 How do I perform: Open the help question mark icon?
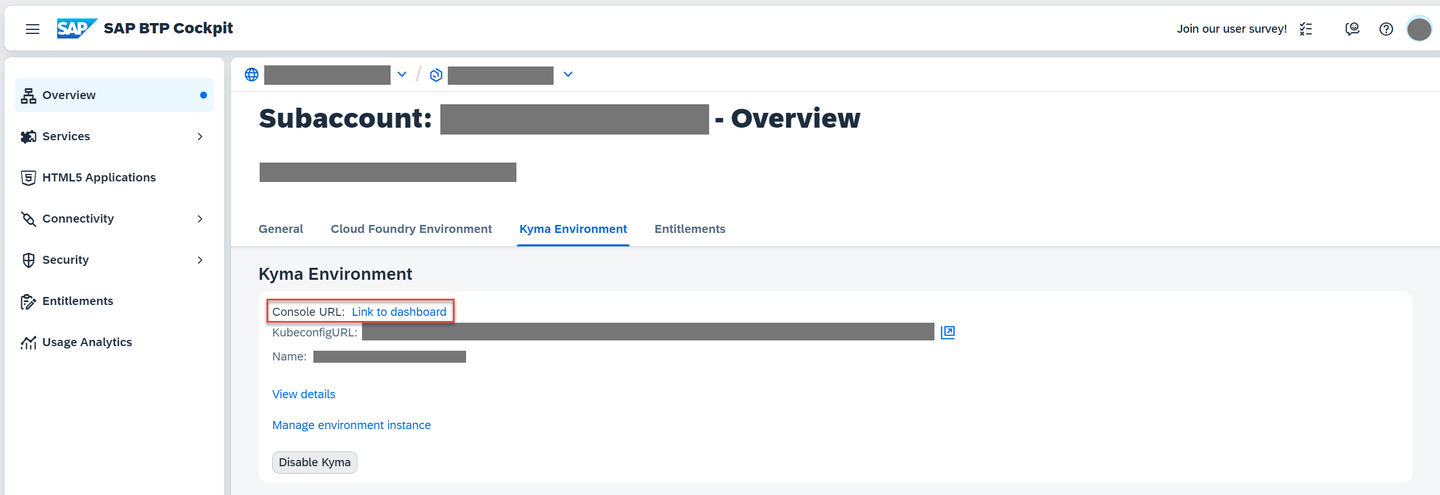[1386, 29]
